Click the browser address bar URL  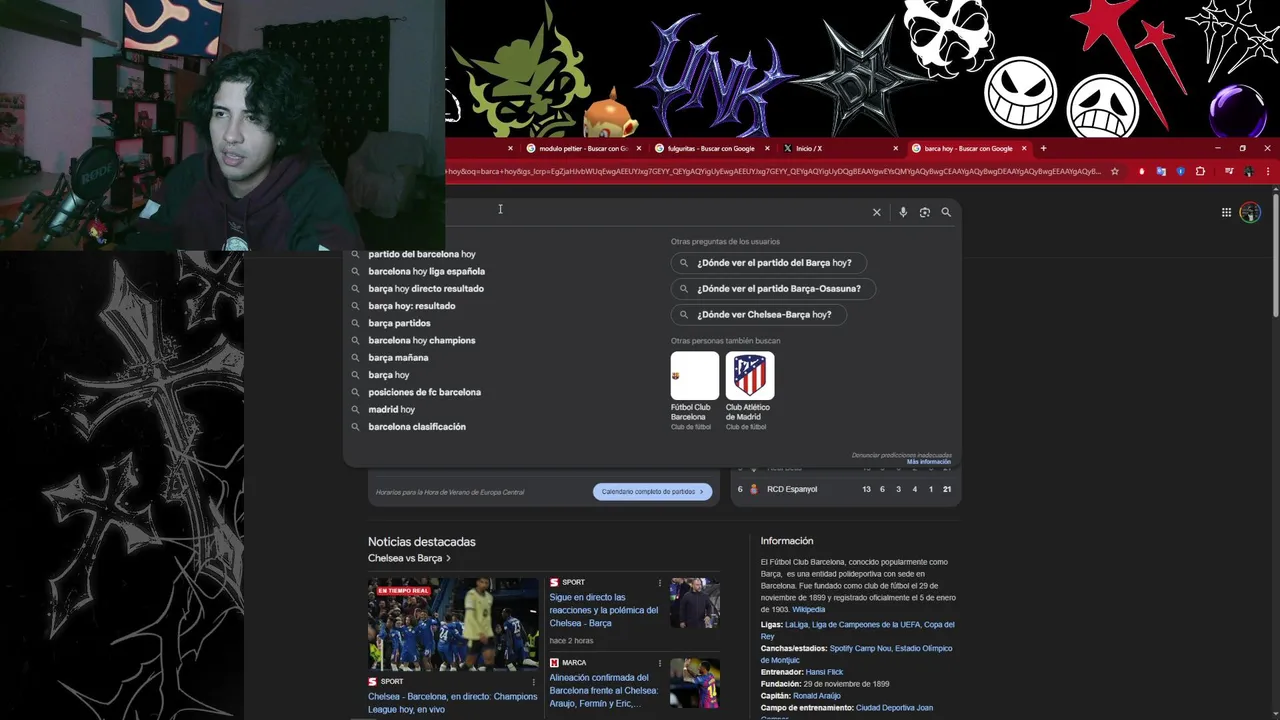pyautogui.click(x=772, y=171)
